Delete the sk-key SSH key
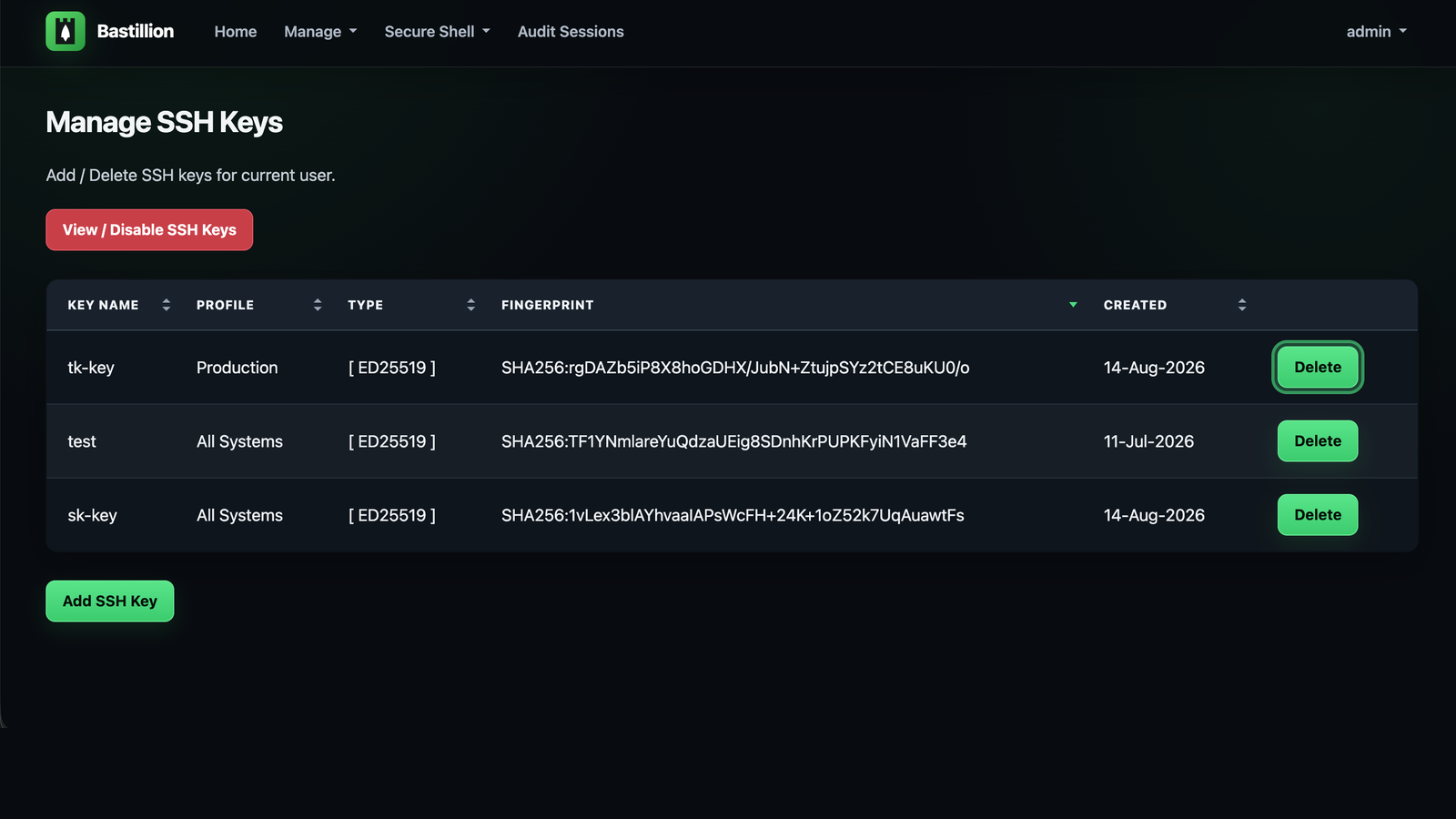This screenshot has width=1456, height=819. (1318, 514)
